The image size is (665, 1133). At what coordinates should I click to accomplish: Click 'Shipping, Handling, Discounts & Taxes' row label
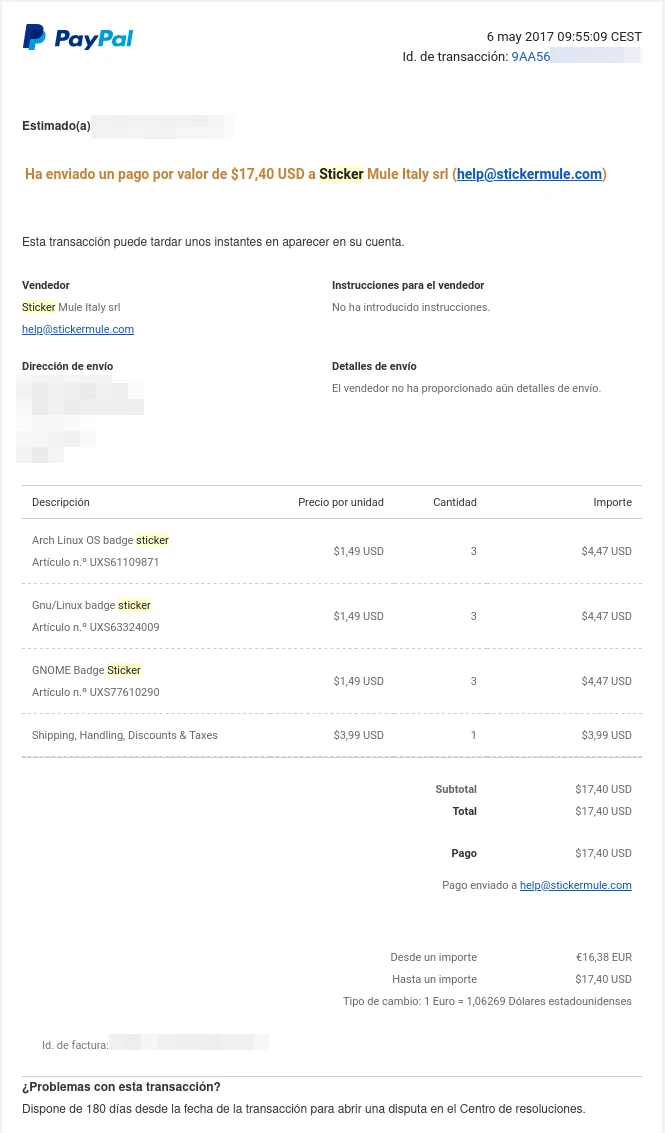[x=124, y=735]
